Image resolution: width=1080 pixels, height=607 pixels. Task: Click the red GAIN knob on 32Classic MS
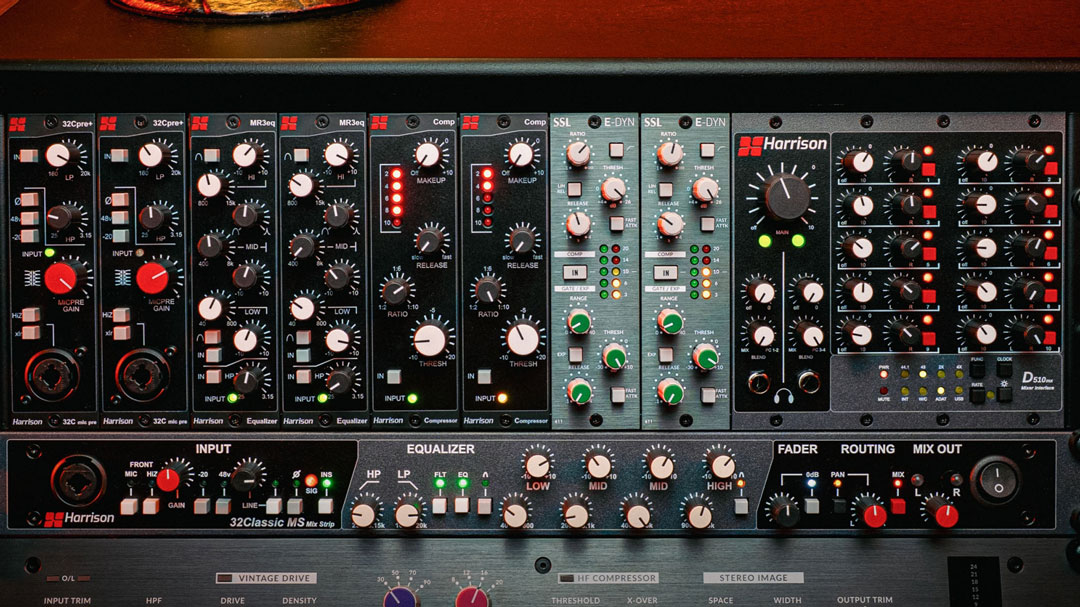(x=168, y=480)
